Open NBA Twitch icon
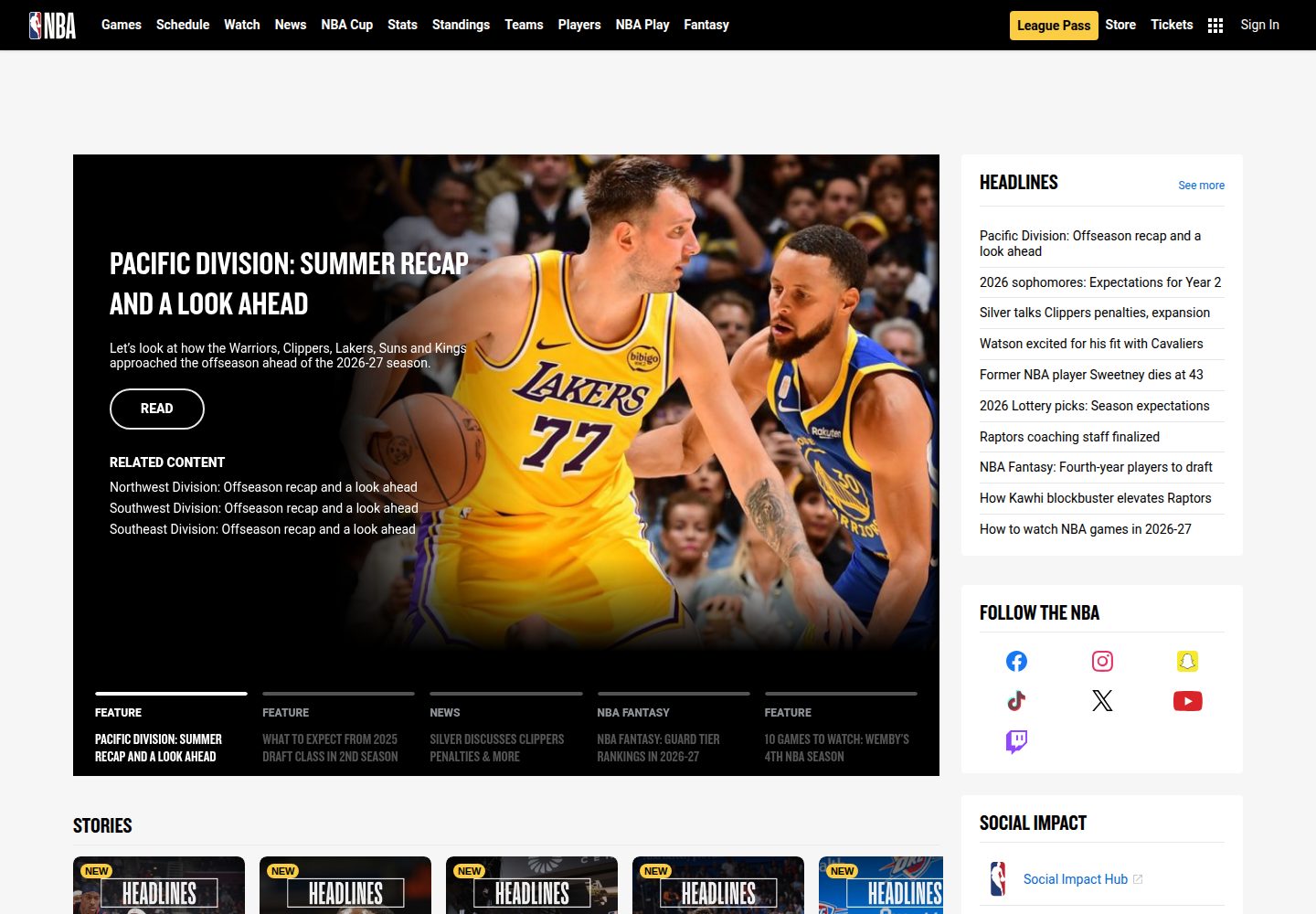1316x914 pixels. pyautogui.click(x=1016, y=741)
